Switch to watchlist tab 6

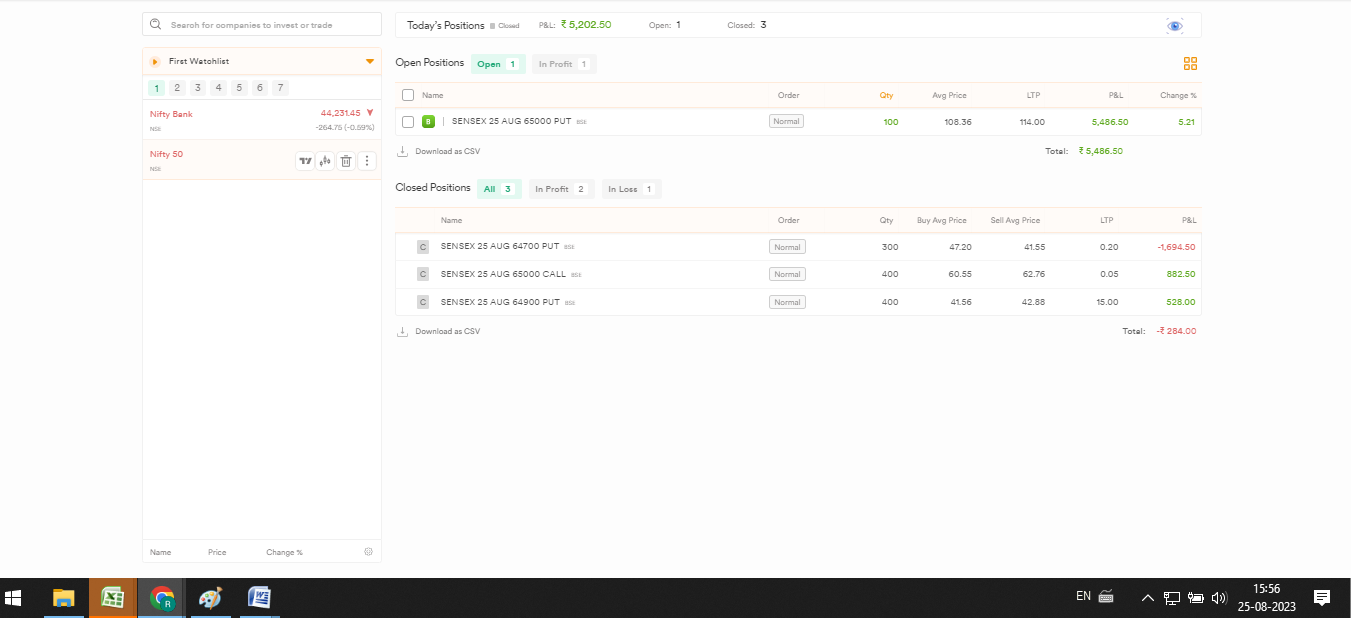(x=260, y=88)
